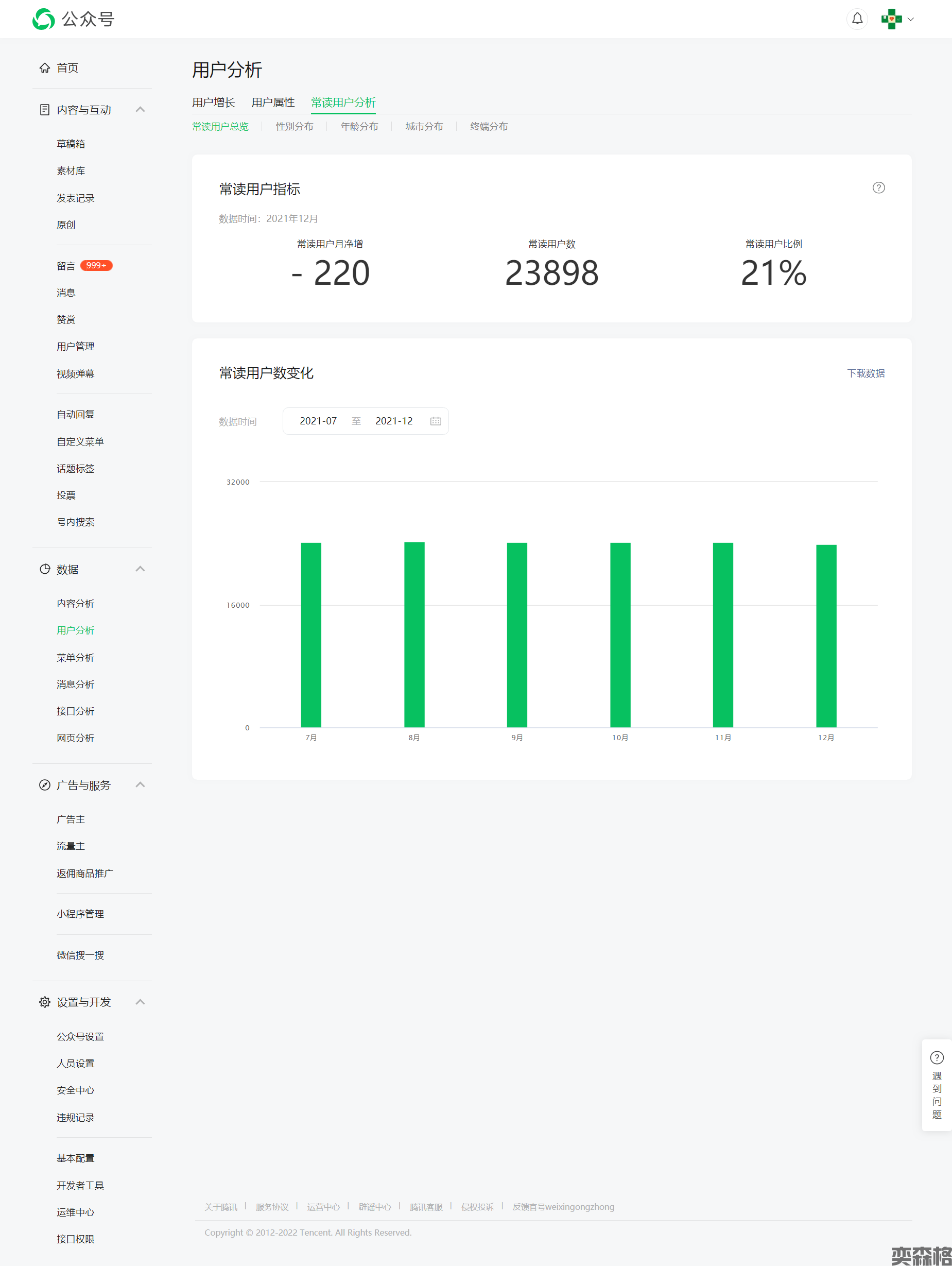
Task: Click the 2021-07 start date field
Action: click(x=318, y=421)
